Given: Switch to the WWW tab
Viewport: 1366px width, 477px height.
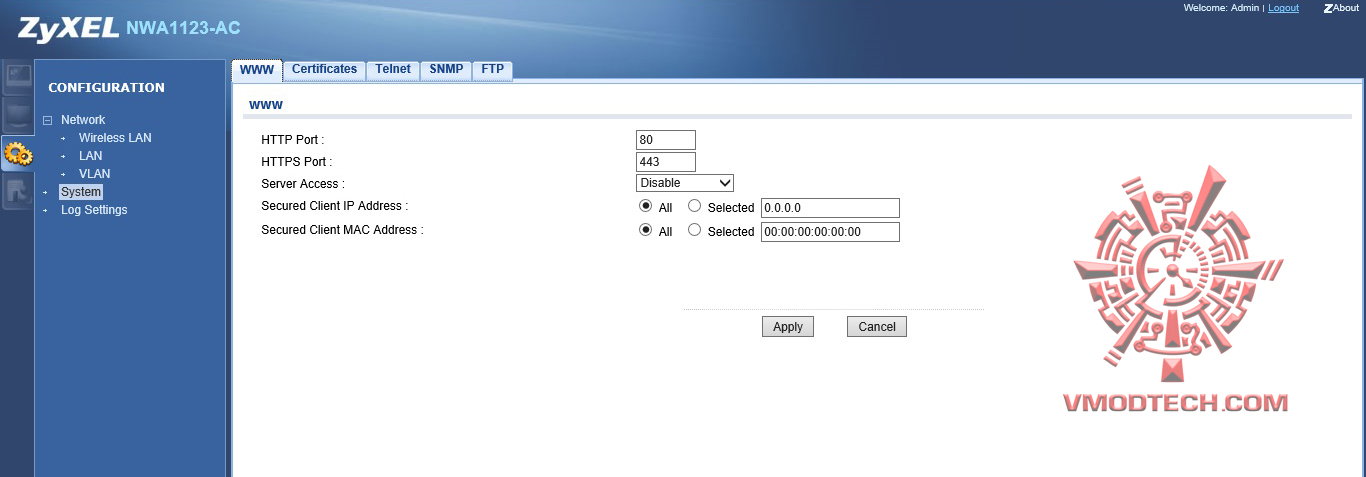Looking at the screenshot, I should point(257,70).
